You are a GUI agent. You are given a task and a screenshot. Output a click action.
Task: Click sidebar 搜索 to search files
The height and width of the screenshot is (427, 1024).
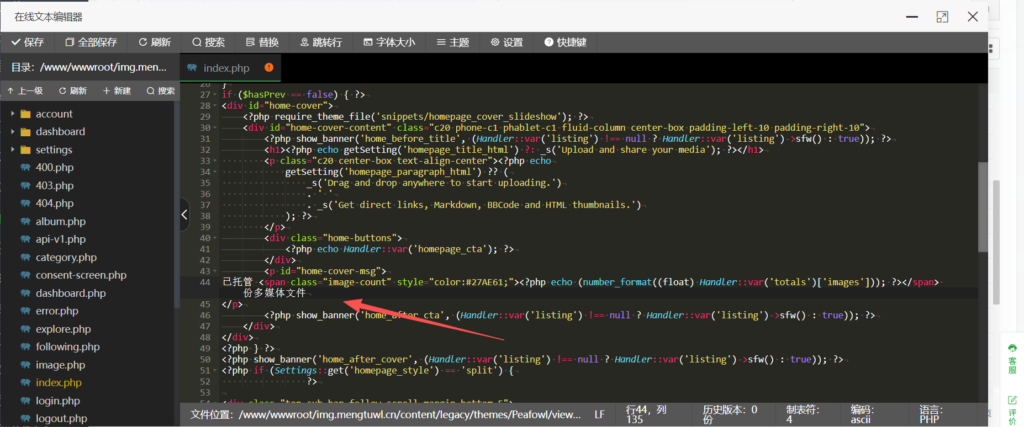click(x=161, y=91)
